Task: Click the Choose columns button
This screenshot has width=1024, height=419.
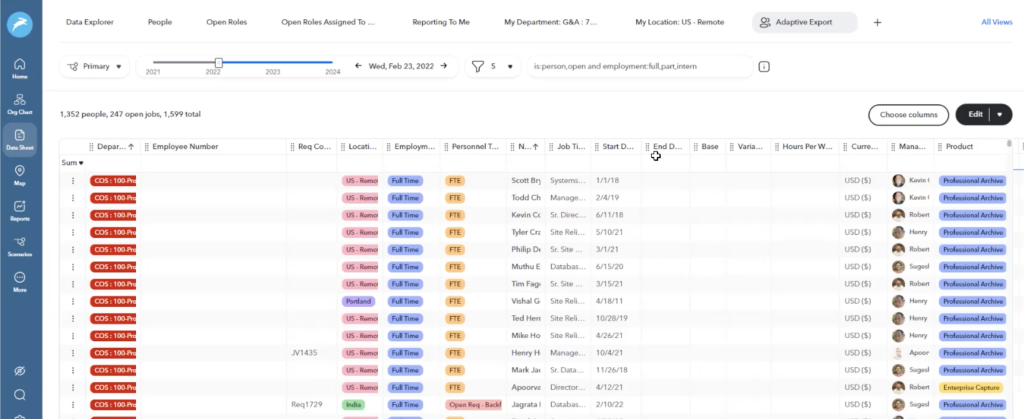Action: 908,115
